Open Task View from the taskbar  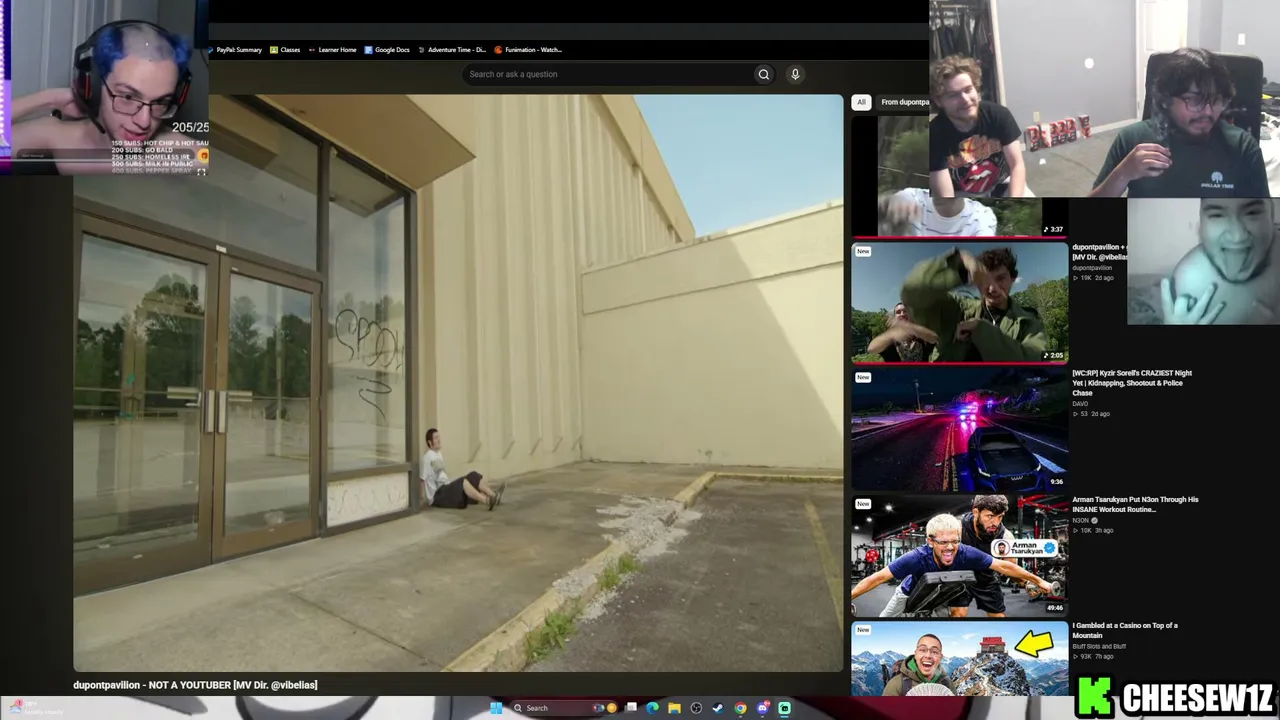click(631, 708)
